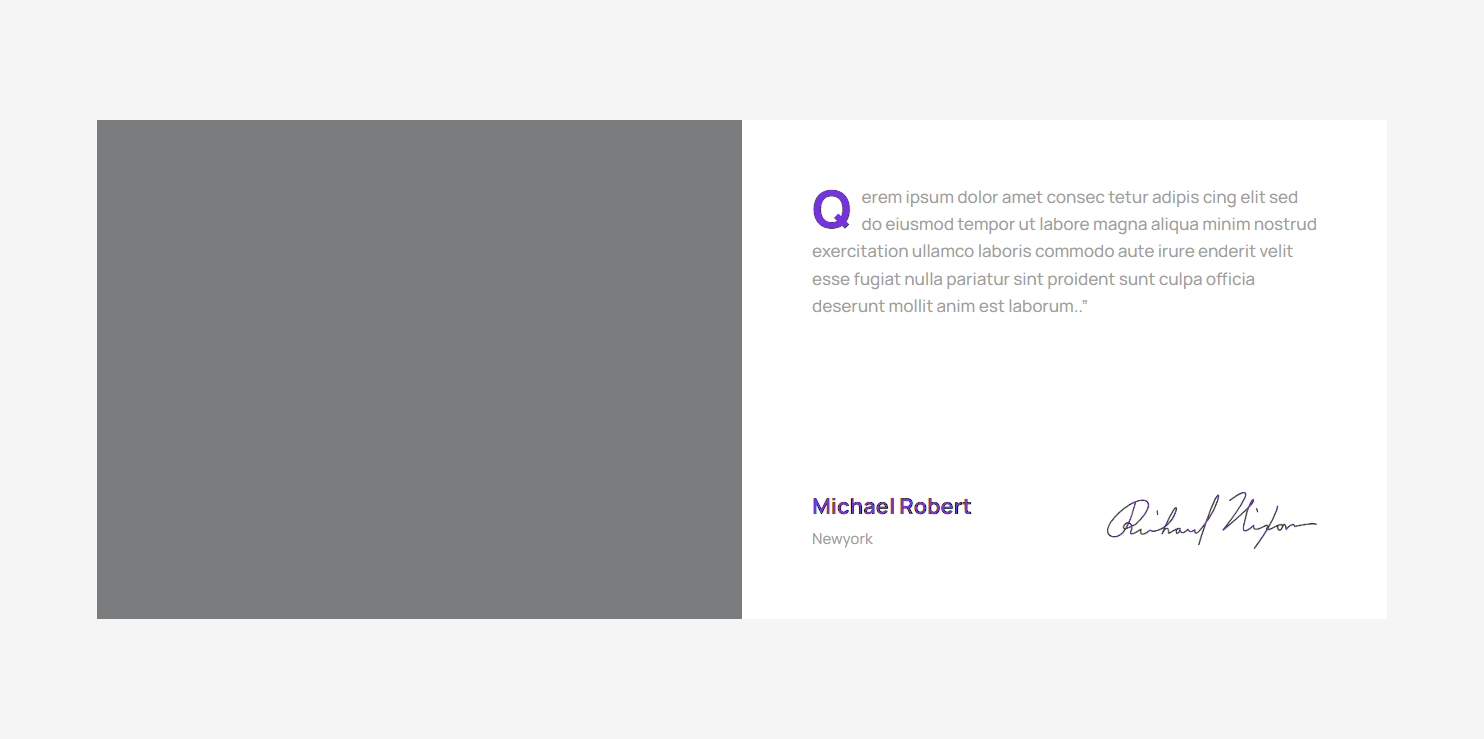The height and width of the screenshot is (739, 1484).
Task: Click the Newyork location label
Action: click(x=842, y=539)
